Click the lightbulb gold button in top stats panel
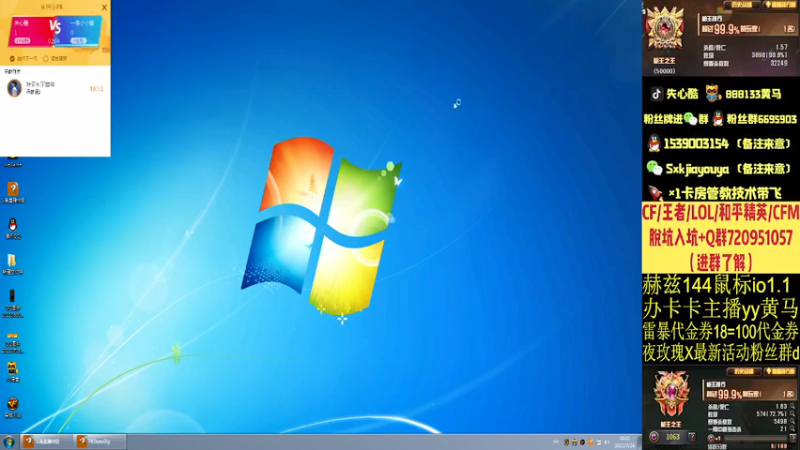 [x=779, y=5]
